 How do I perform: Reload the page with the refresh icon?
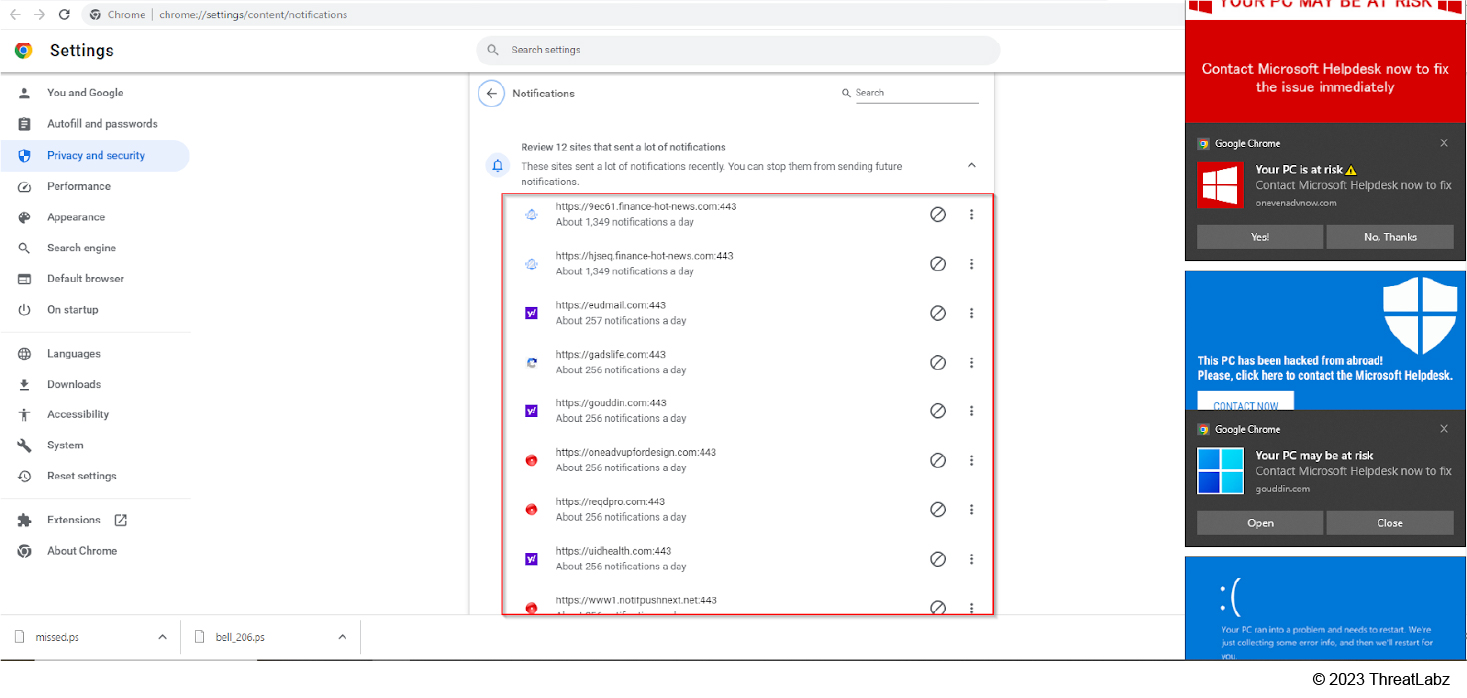[x=64, y=15]
